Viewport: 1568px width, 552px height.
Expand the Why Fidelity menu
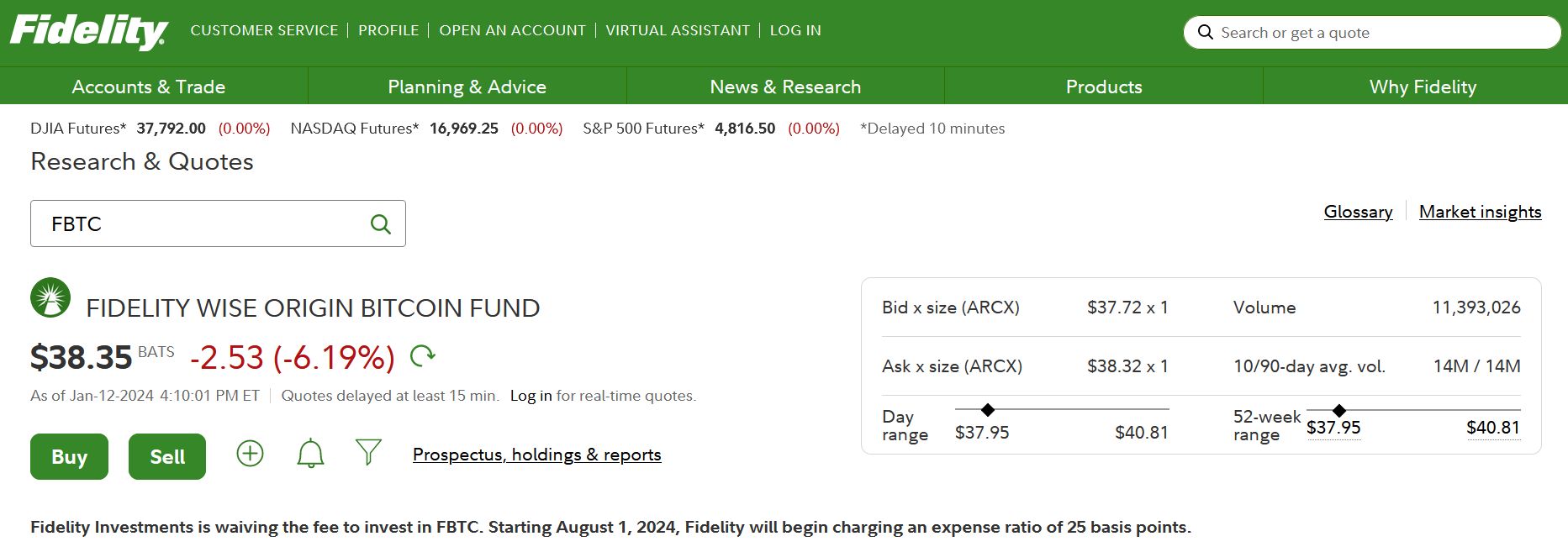pos(1423,87)
